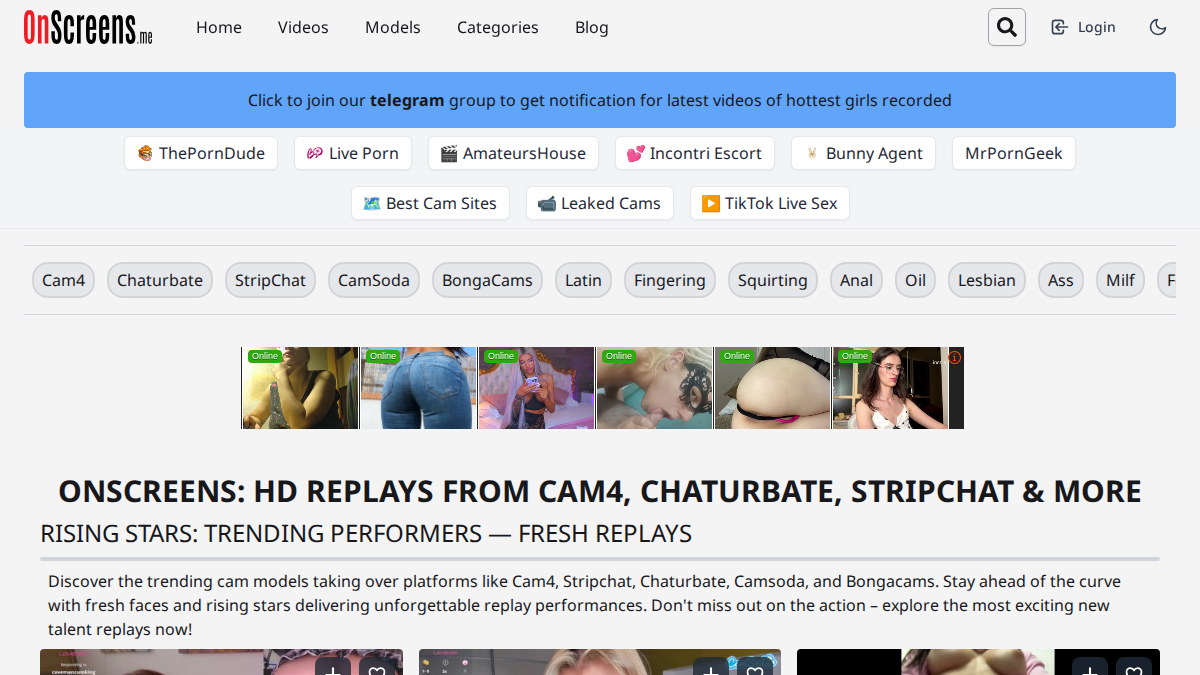This screenshot has width=1200, height=675.
Task: Click the Login button
Action: coord(1083,27)
